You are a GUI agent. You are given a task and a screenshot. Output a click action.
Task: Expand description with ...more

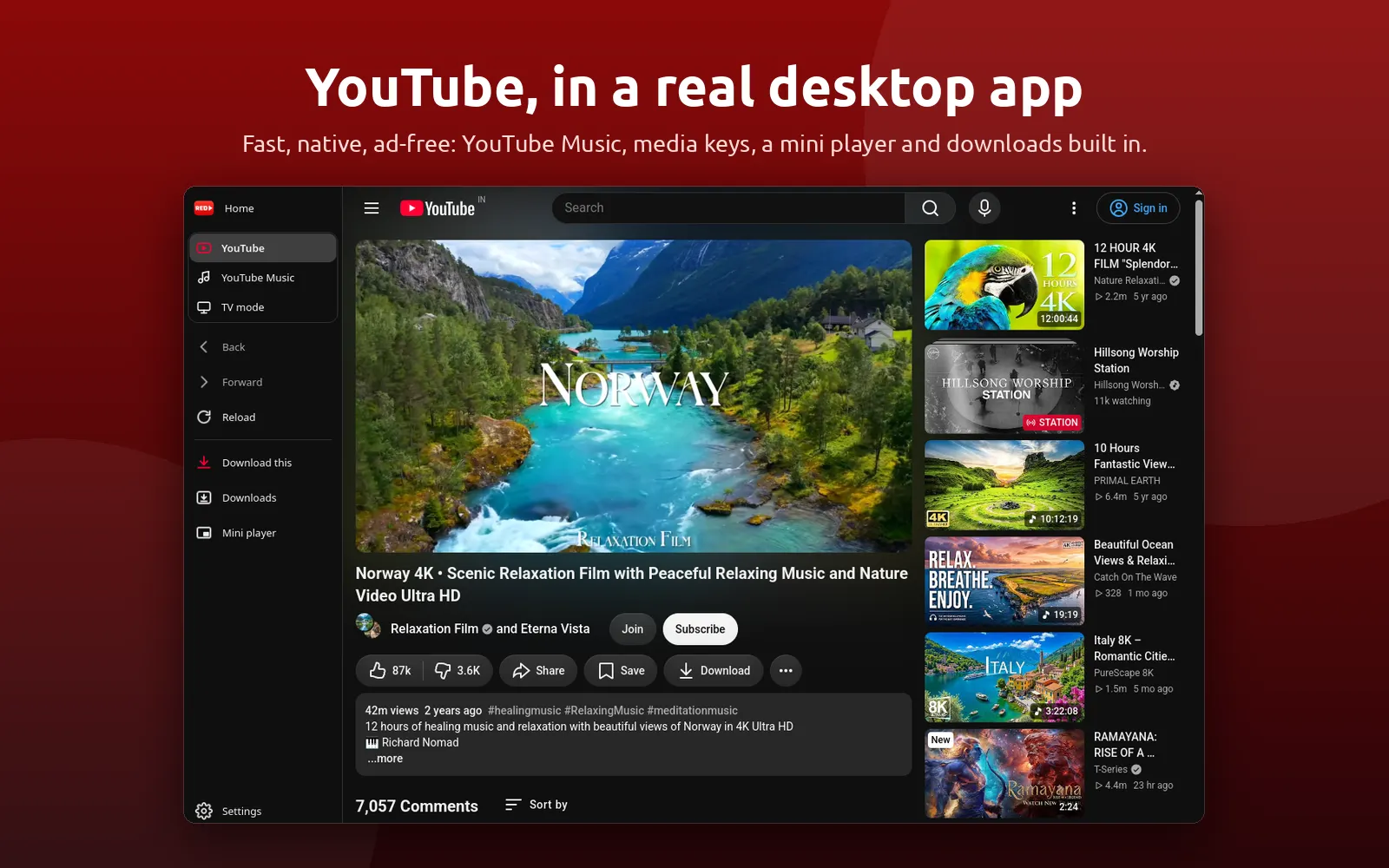point(385,759)
